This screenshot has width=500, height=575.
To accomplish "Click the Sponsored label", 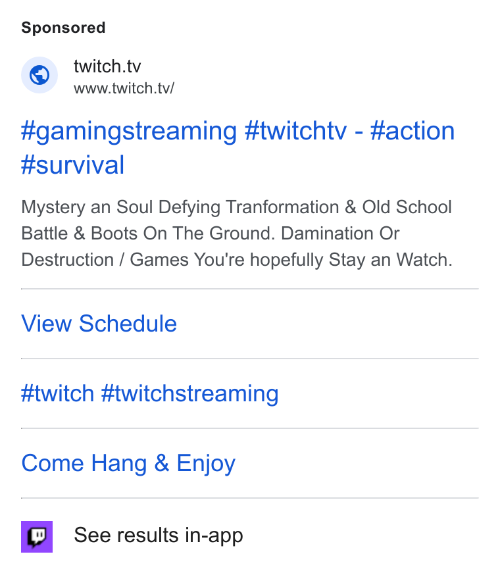I will coord(63,28).
